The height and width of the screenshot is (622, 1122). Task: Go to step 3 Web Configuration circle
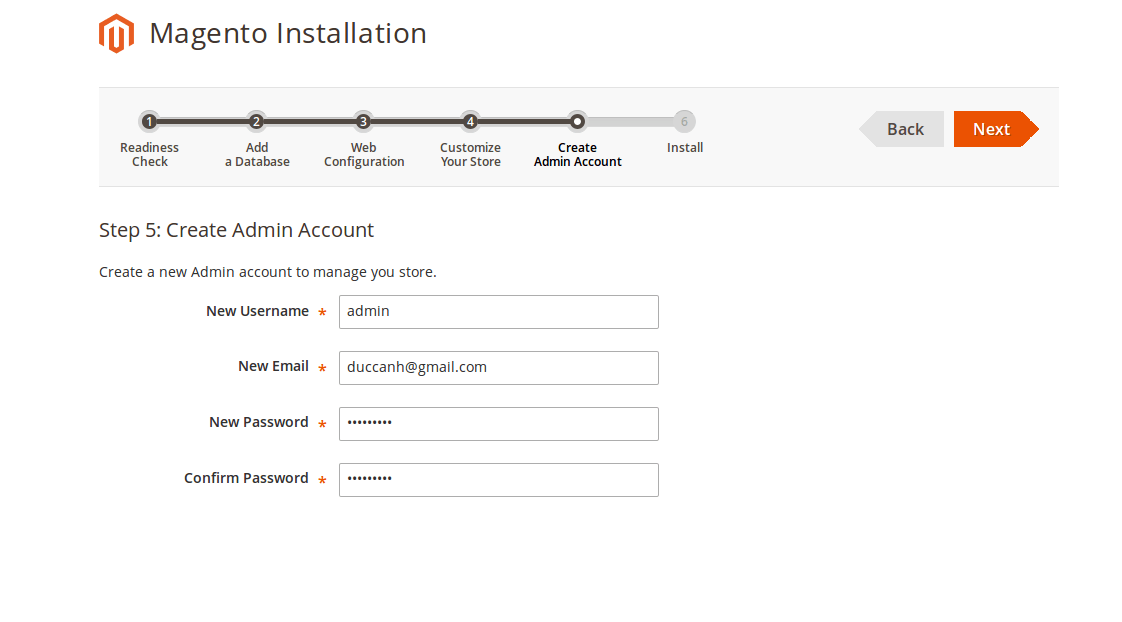[x=363, y=122]
